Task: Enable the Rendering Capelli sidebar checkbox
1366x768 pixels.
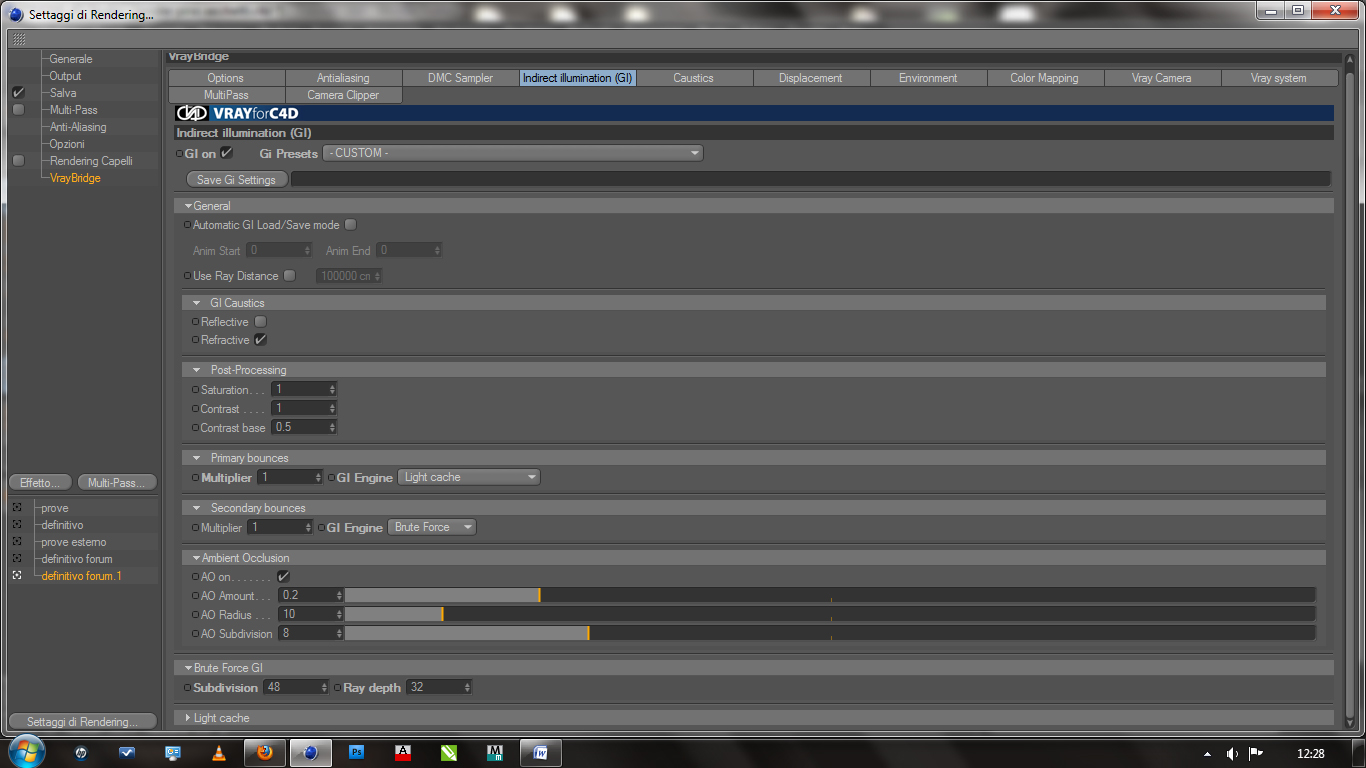Action: coord(18,161)
